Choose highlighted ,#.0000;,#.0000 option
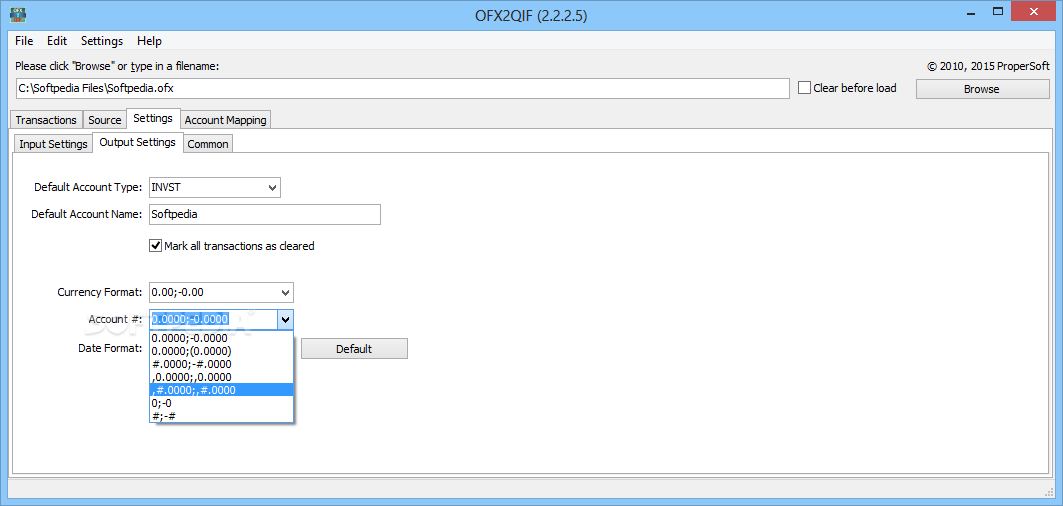 [x=221, y=389]
